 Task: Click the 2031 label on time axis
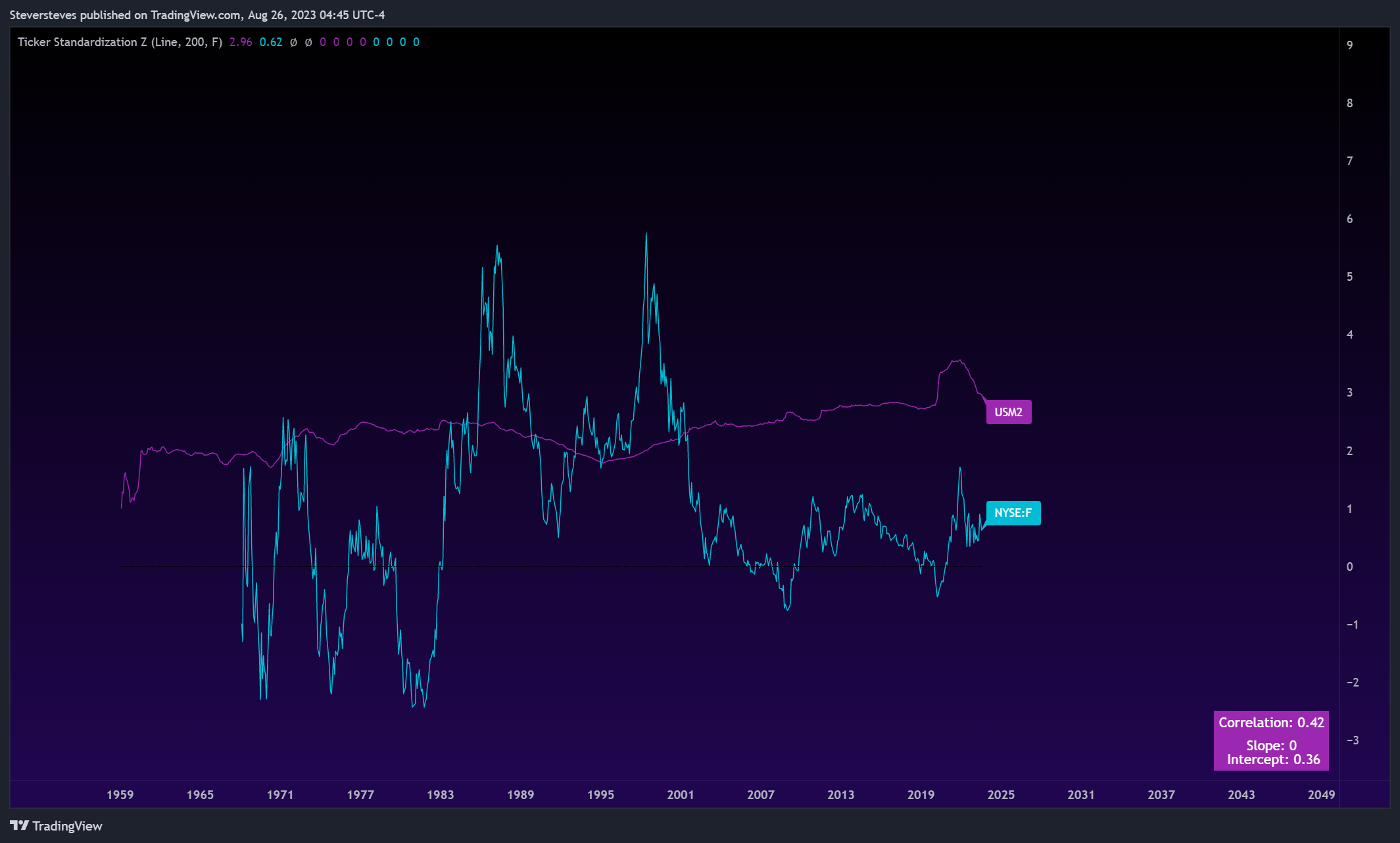point(1081,794)
